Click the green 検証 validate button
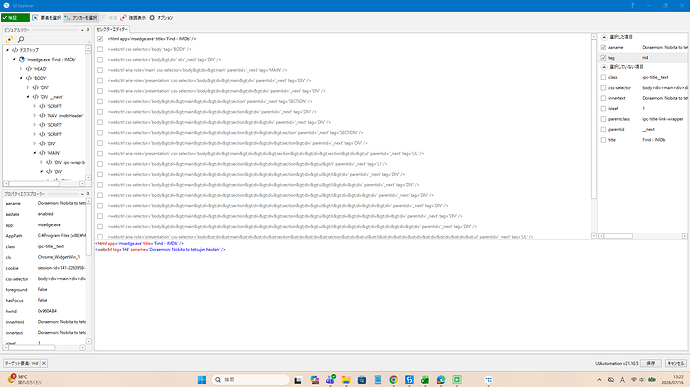 [x=15, y=18]
